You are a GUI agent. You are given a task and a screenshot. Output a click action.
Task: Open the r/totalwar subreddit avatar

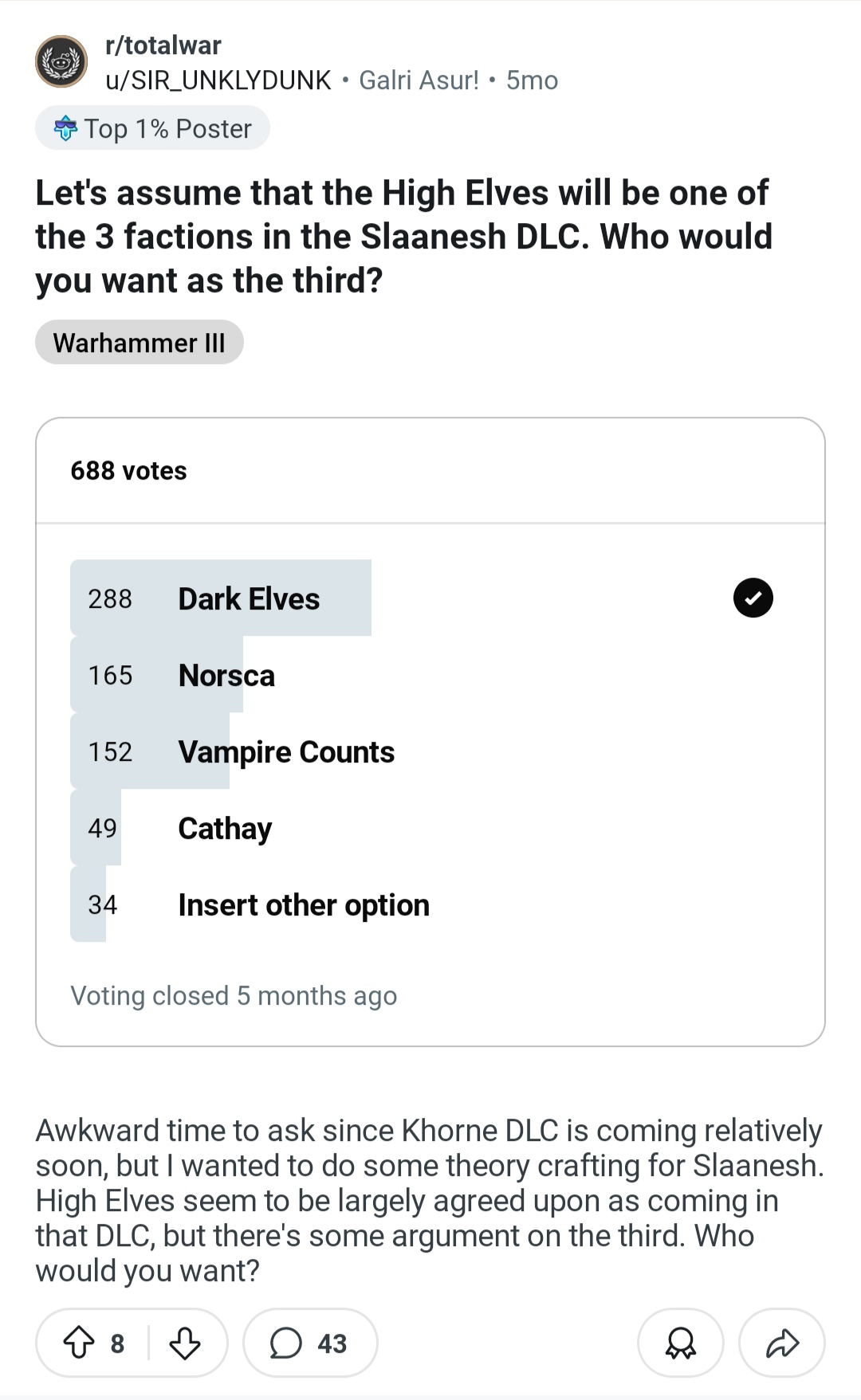click(x=61, y=61)
